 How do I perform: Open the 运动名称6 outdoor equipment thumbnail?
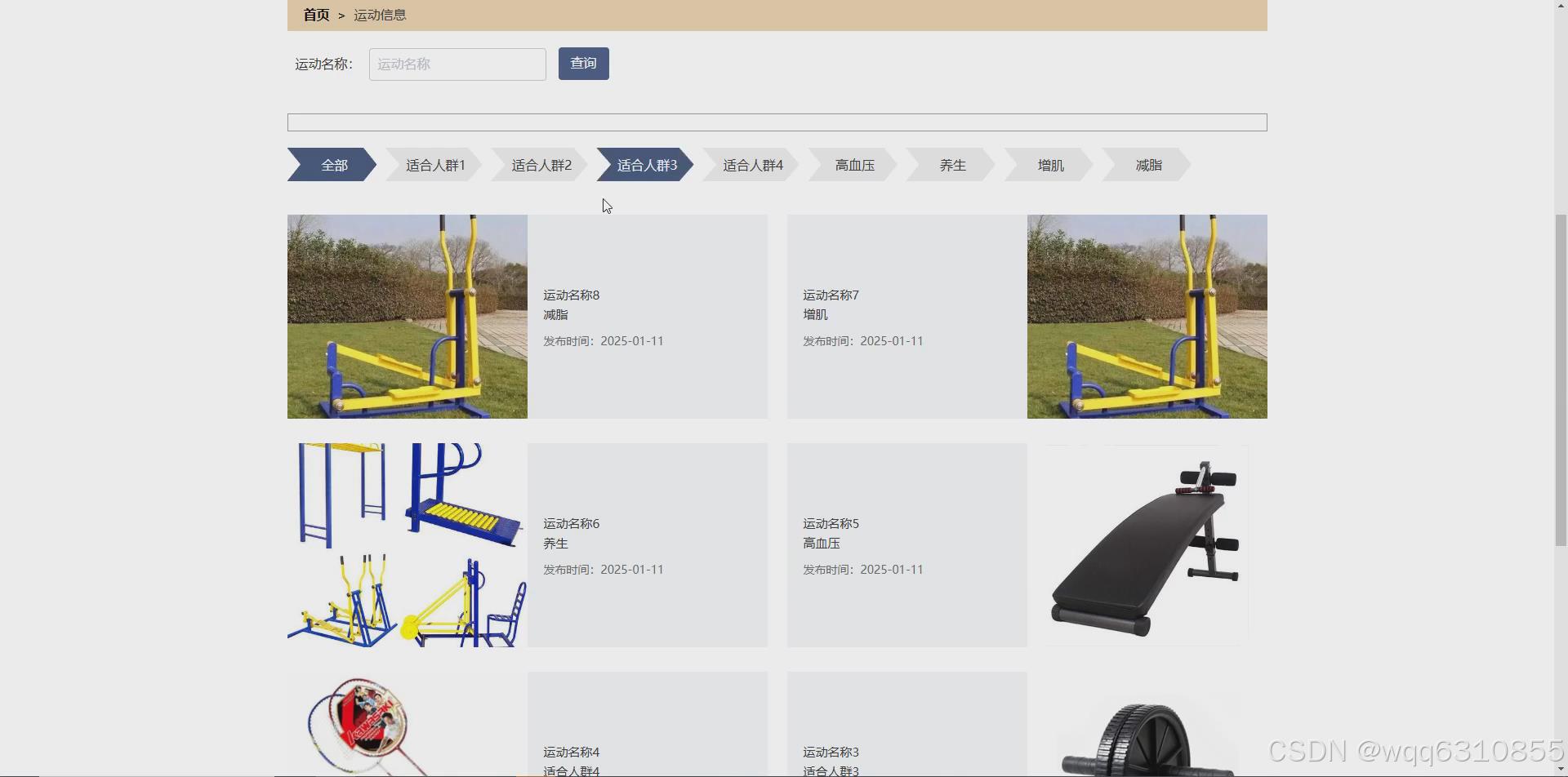coord(408,545)
